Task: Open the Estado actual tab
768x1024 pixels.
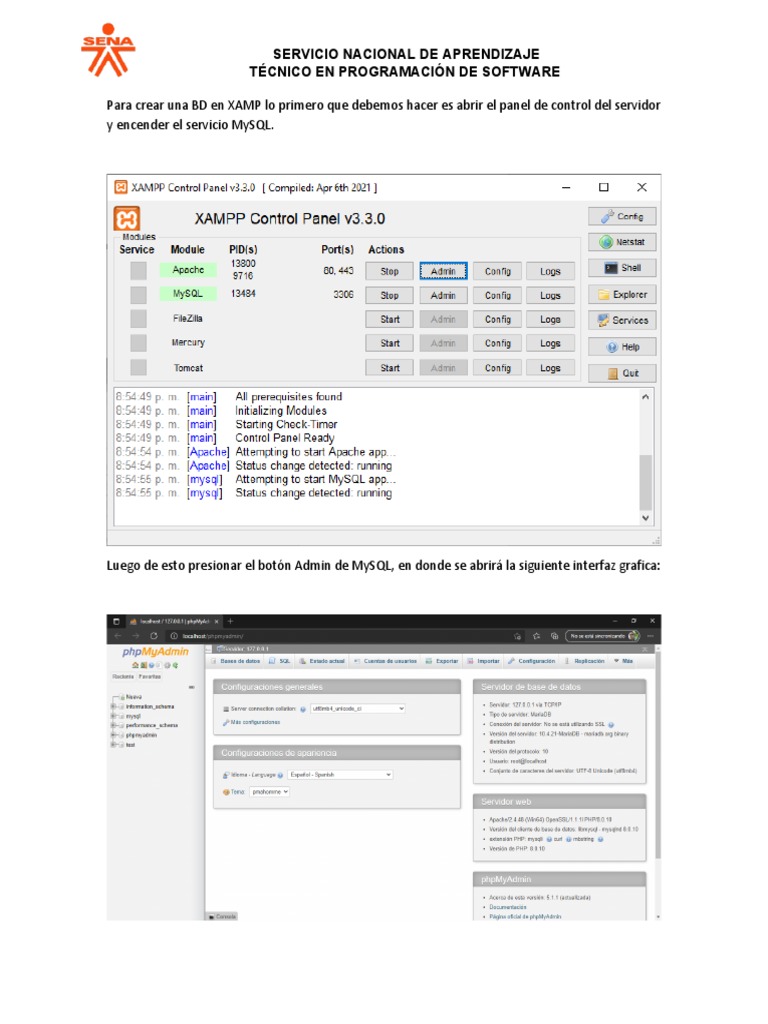Action: (323, 661)
